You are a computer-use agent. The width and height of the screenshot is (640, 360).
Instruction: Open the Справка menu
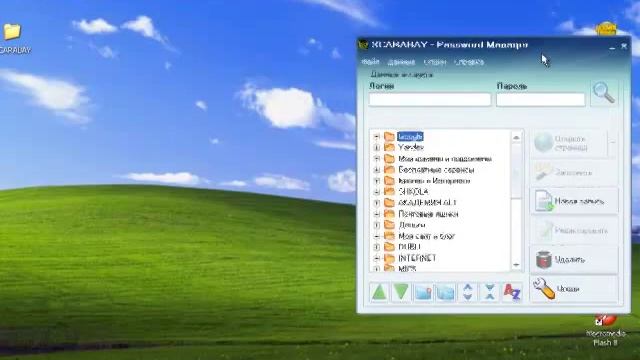point(469,62)
